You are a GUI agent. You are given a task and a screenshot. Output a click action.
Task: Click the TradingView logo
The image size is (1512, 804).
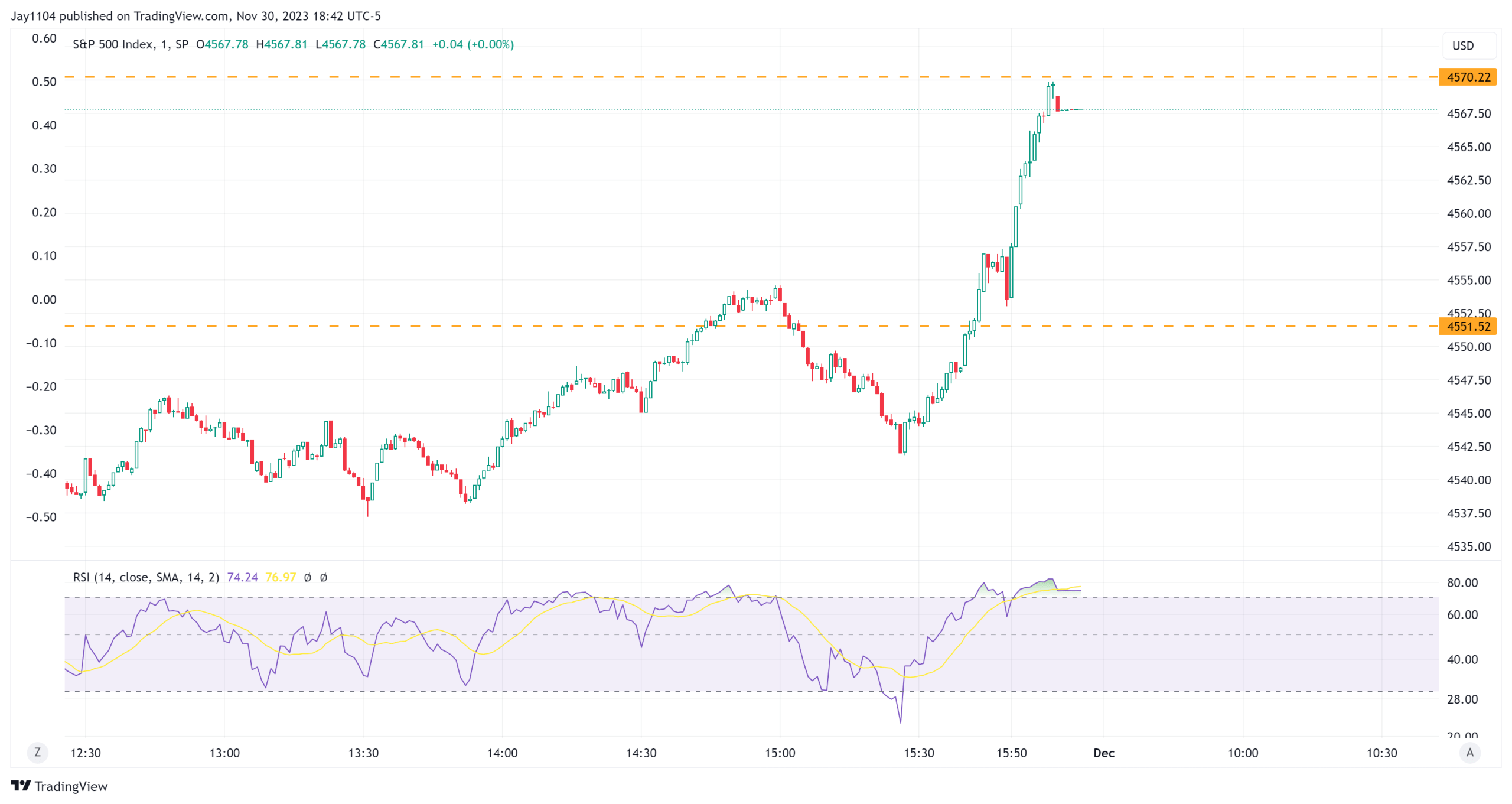coord(21,786)
